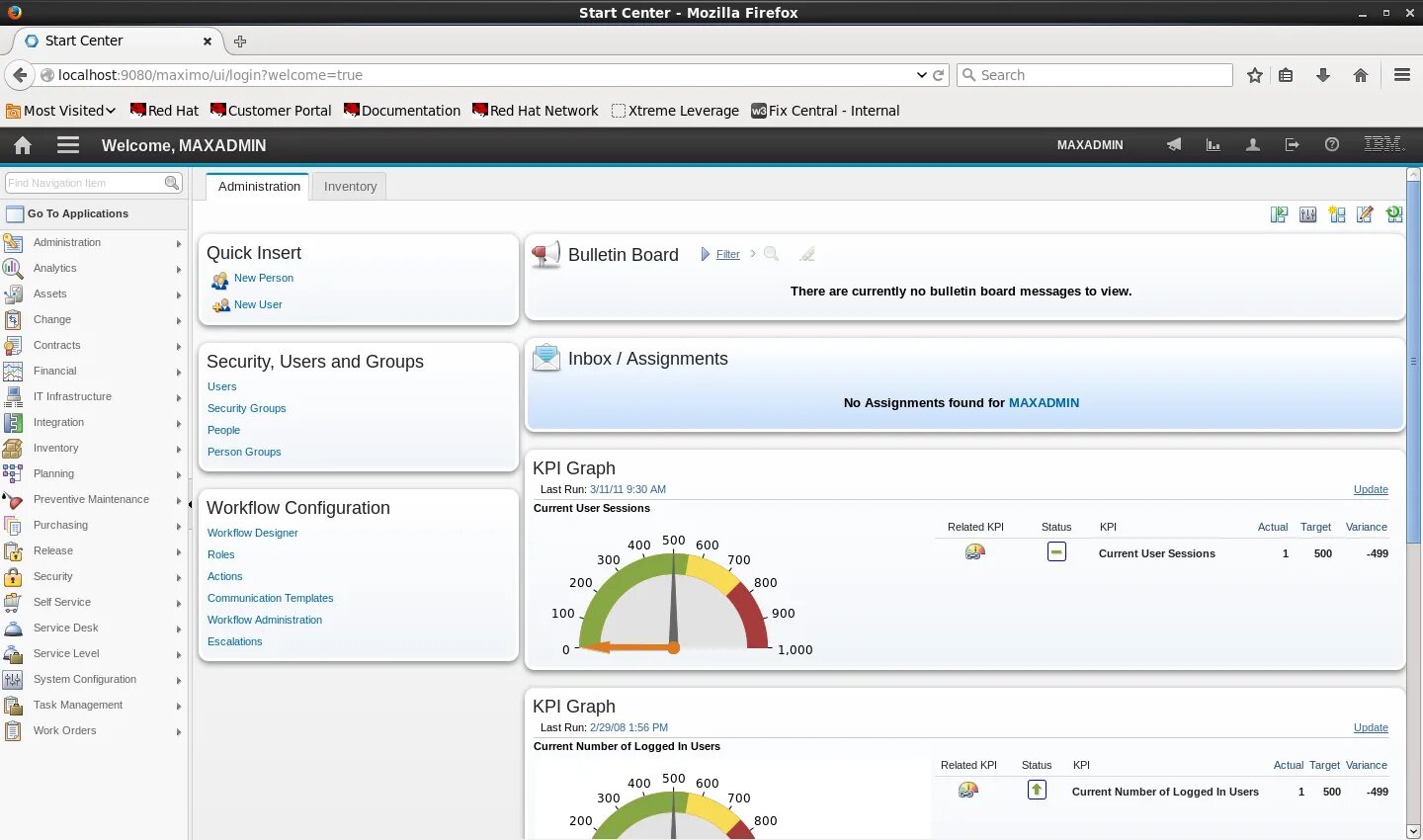Open the URL bar history dropdown arrow
The height and width of the screenshot is (840, 1423).
tap(921, 75)
